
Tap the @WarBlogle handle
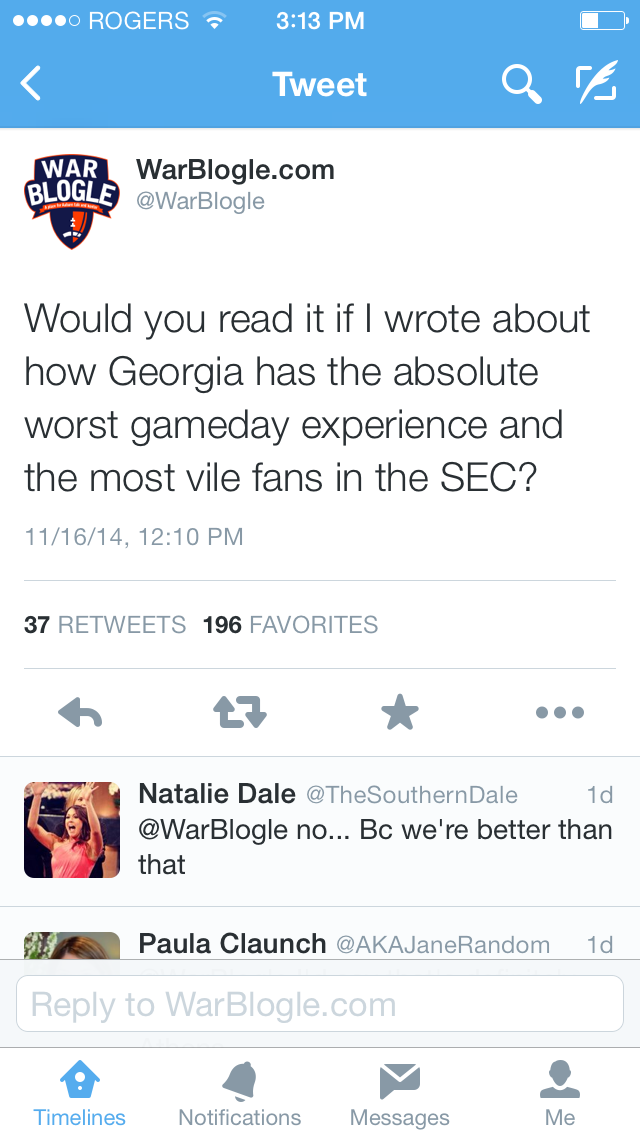200,201
